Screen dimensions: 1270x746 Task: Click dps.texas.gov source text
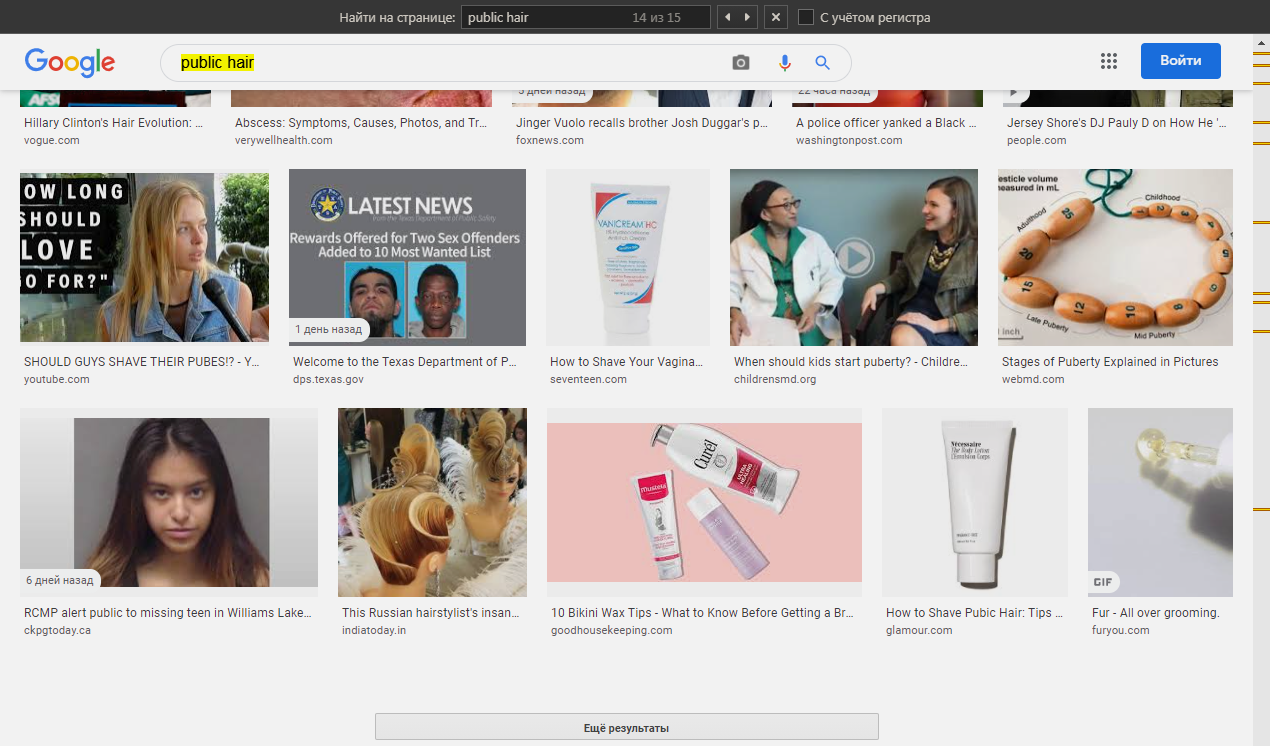[328, 380]
